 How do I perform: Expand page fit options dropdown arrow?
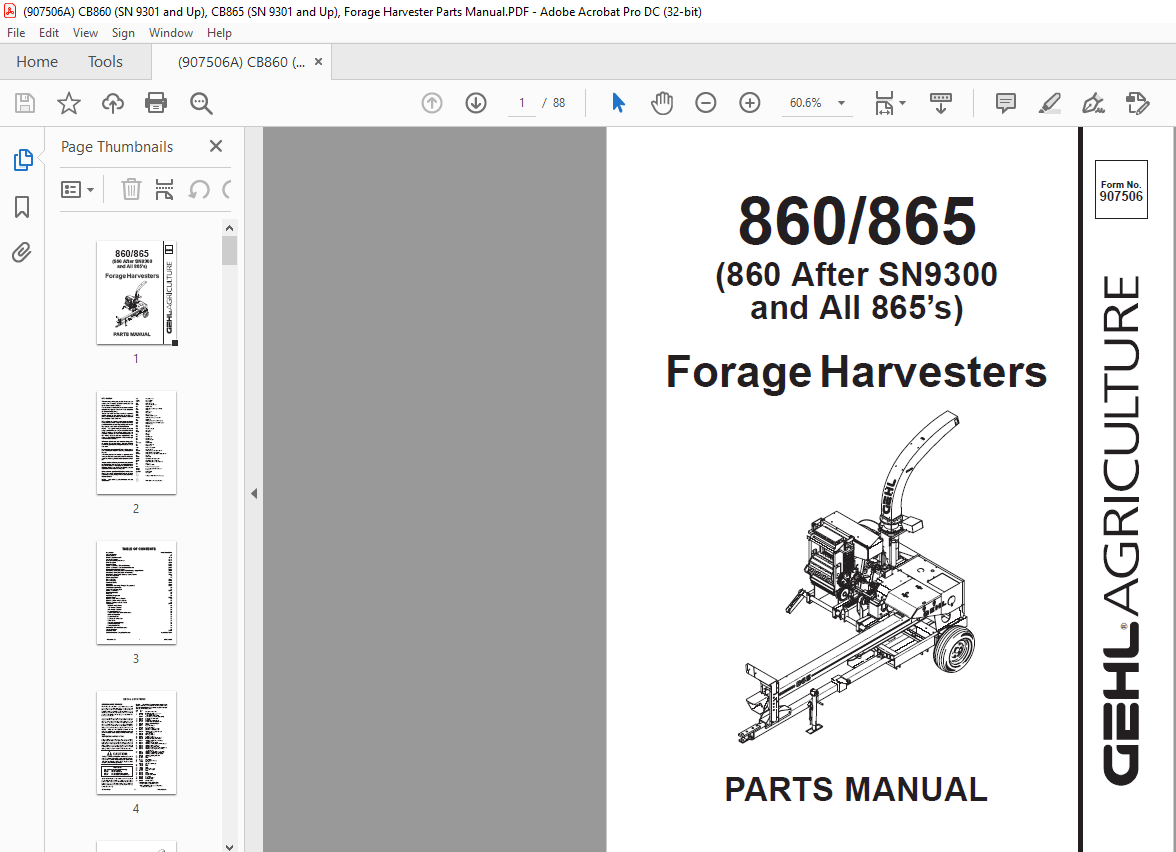[902, 103]
